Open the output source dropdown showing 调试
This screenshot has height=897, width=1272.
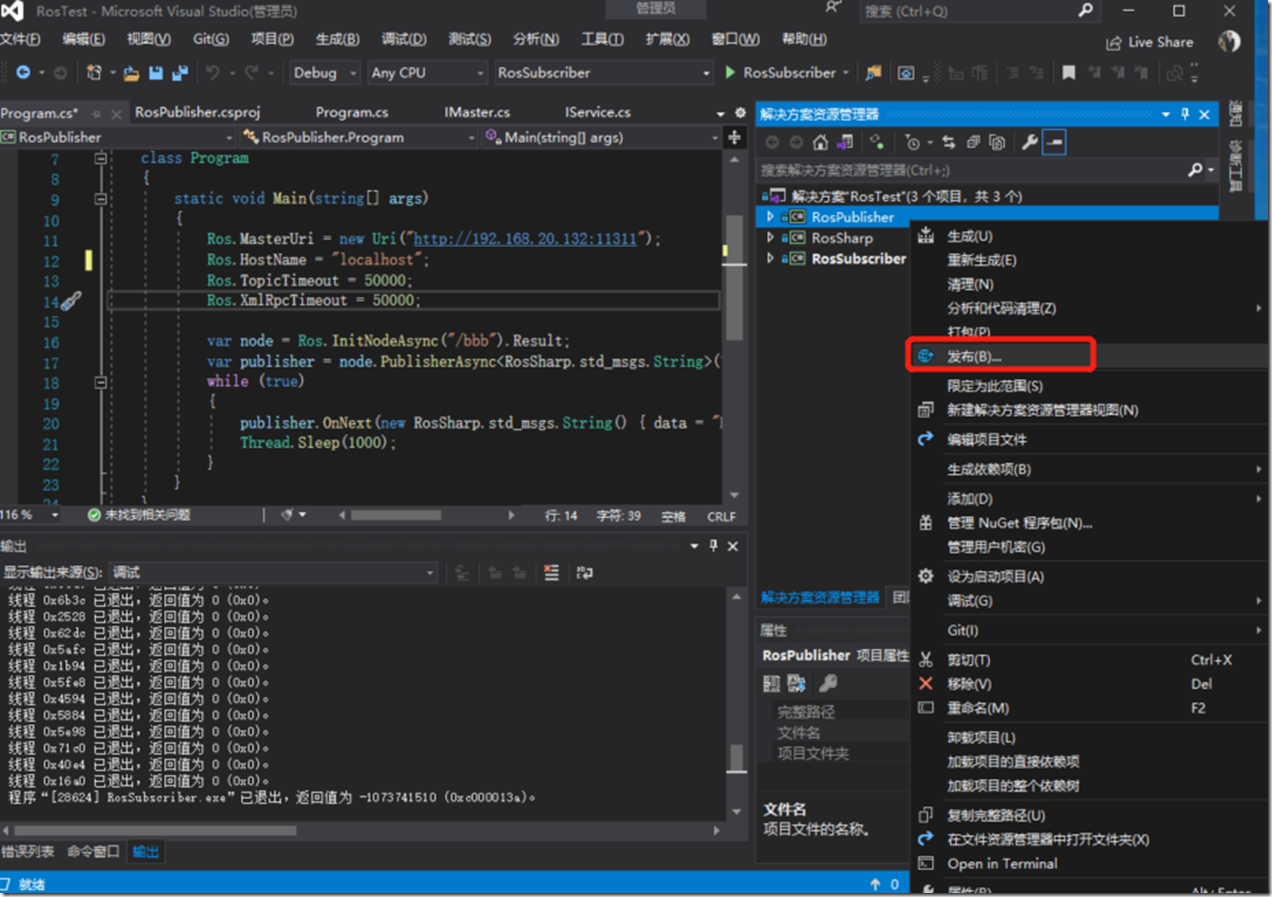[x=273, y=573]
